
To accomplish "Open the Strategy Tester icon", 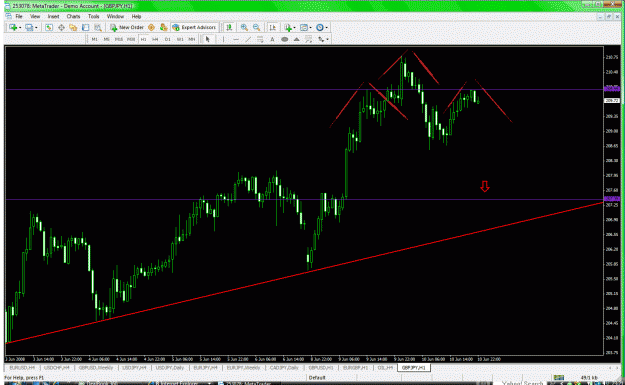I will click(98, 28).
